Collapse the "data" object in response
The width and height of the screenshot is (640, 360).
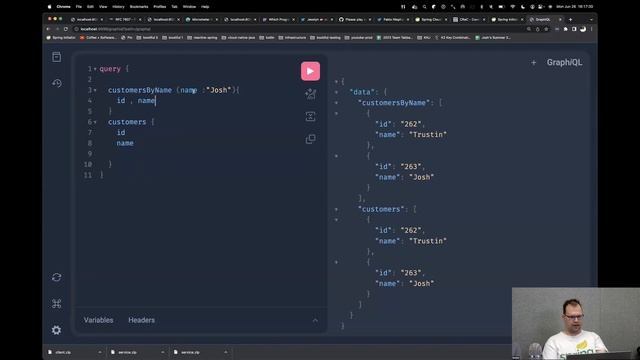pyautogui.click(x=336, y=92)
